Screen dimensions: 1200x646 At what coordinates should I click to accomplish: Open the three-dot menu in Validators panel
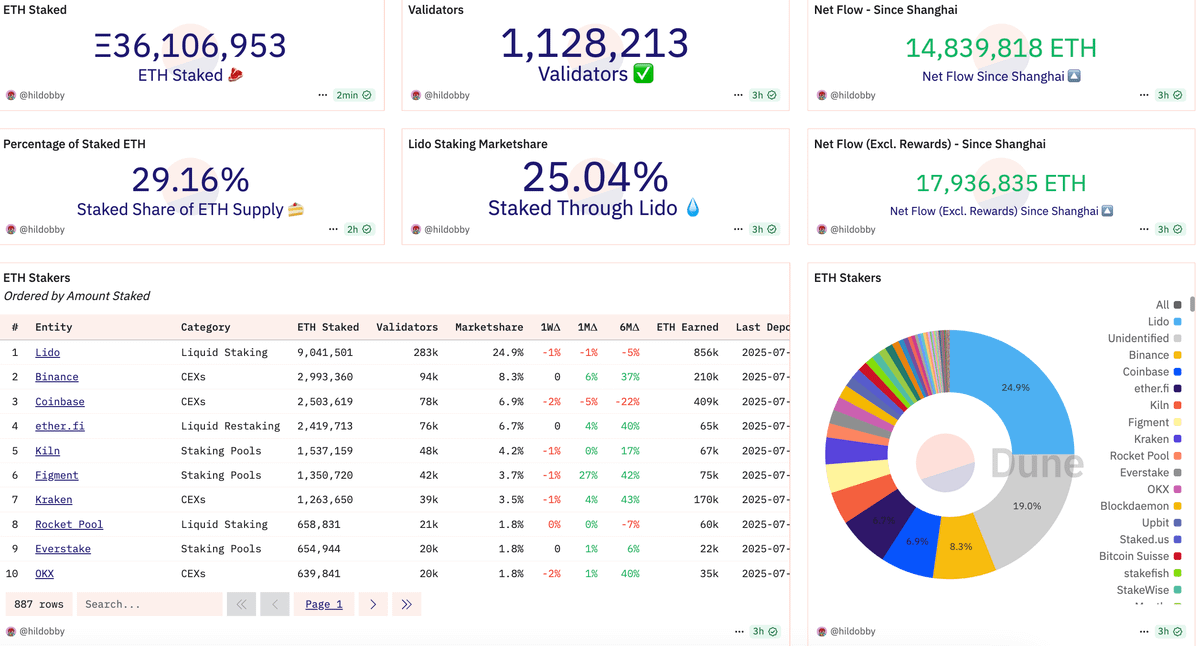(x=738, y=95)
